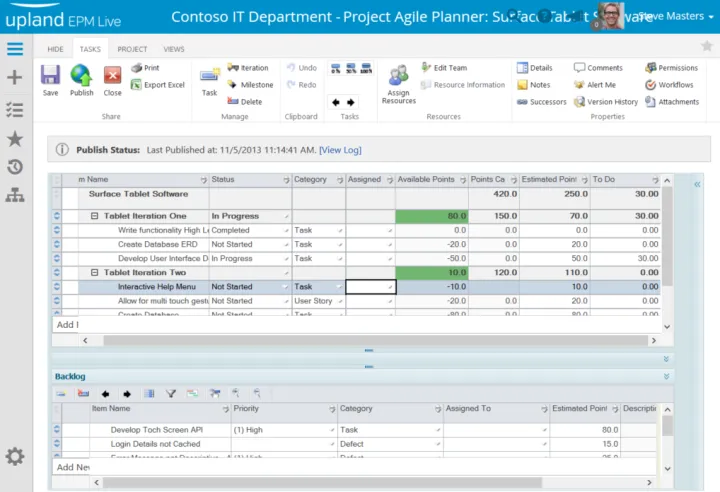
Task: Click the red Close icon
Action: (112, 75)
